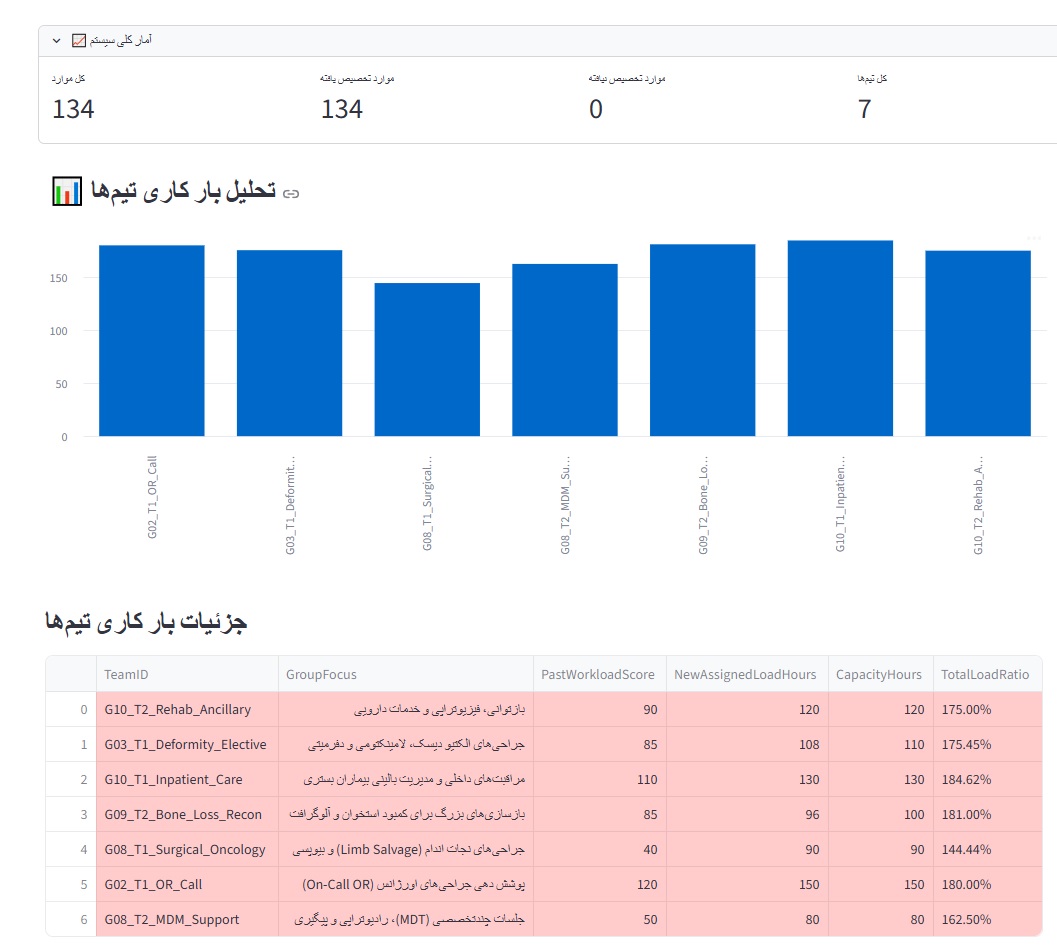Open the chart's three-dot options menu
Viewport: 1057px width, 950px height.
[1034, 238]
